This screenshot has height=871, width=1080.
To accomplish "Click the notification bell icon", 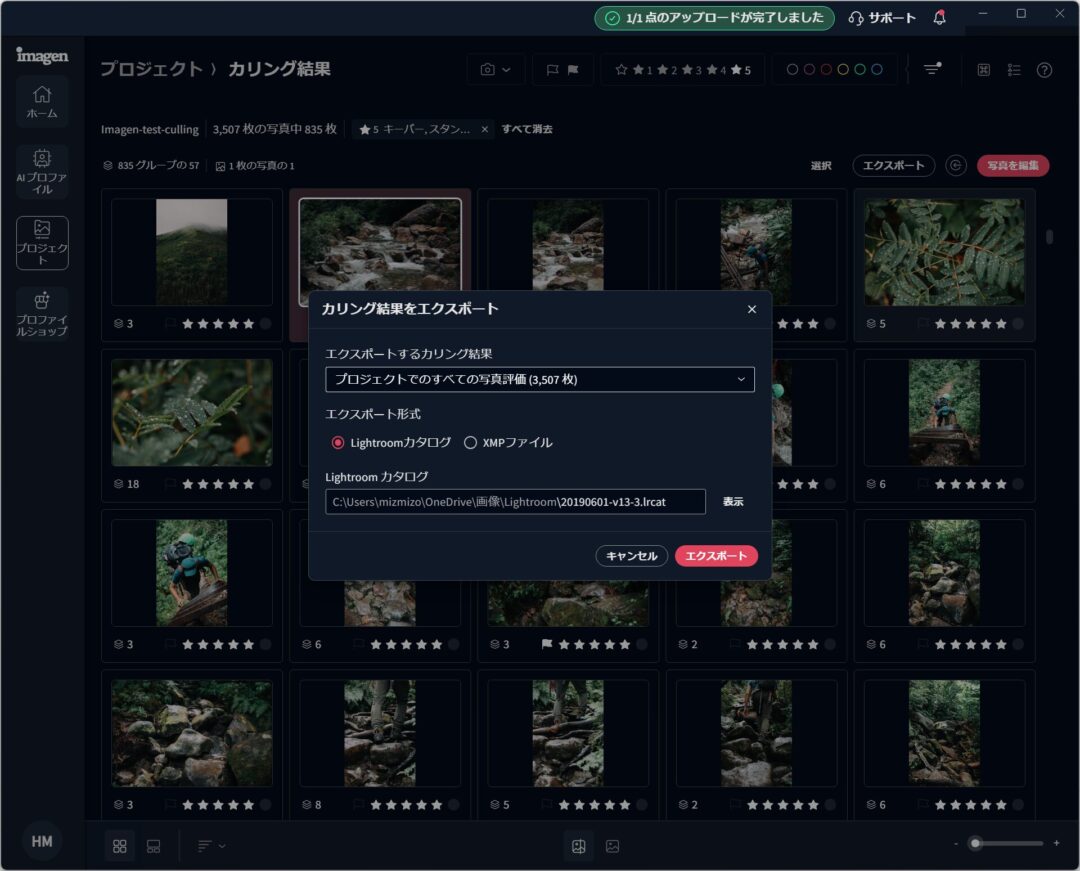I will pos(939,18).
